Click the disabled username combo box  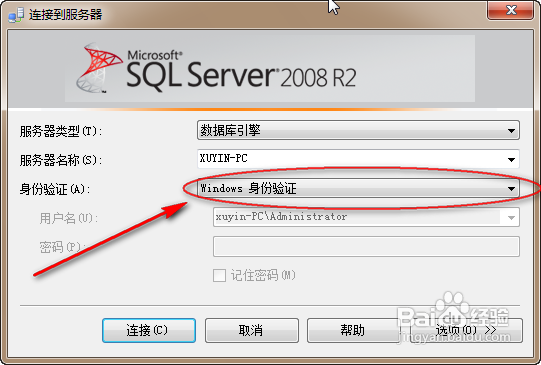(366, 217)
